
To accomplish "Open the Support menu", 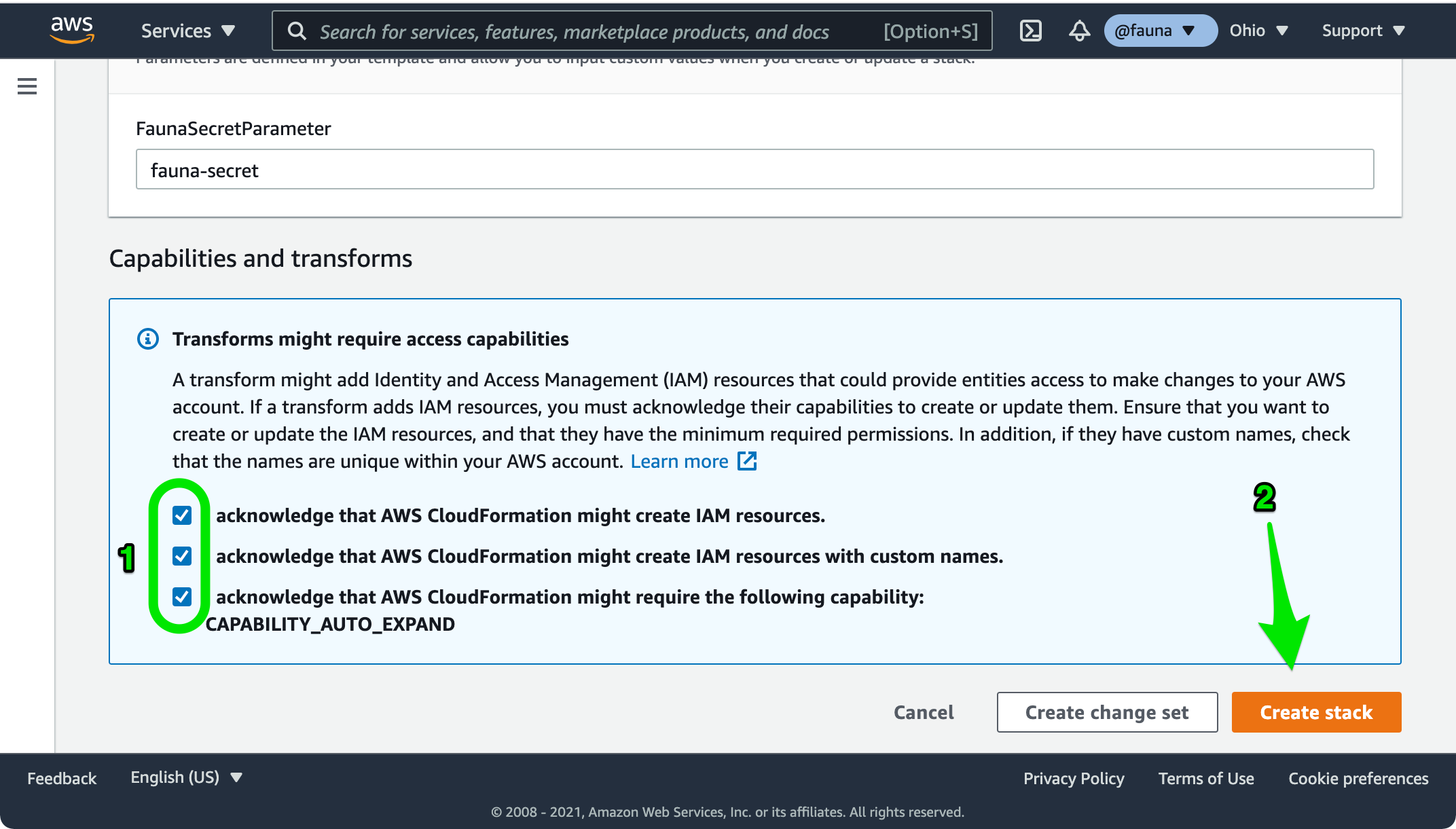I will (1364, 31).
